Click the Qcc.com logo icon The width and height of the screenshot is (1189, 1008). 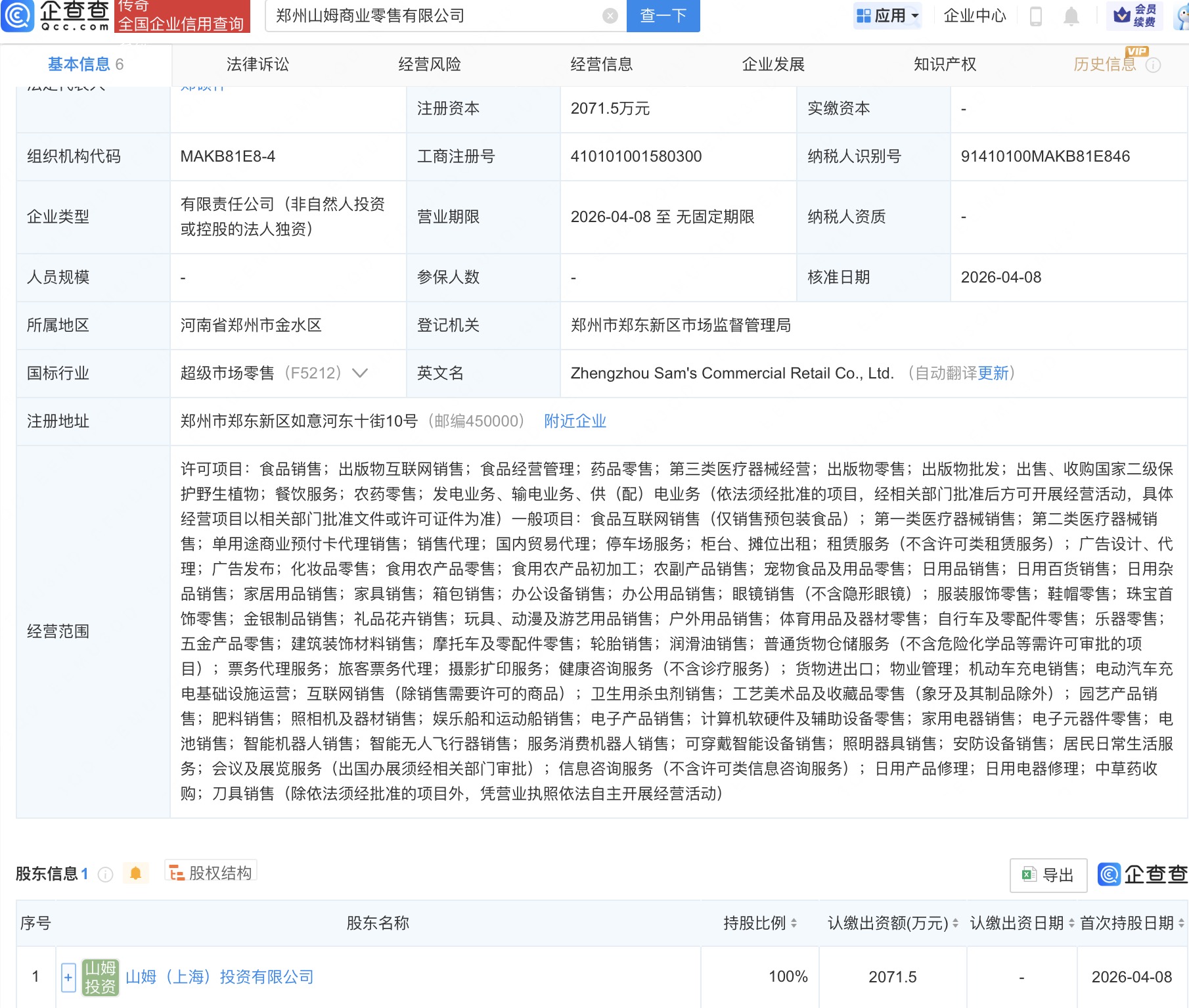pos(18,16)
